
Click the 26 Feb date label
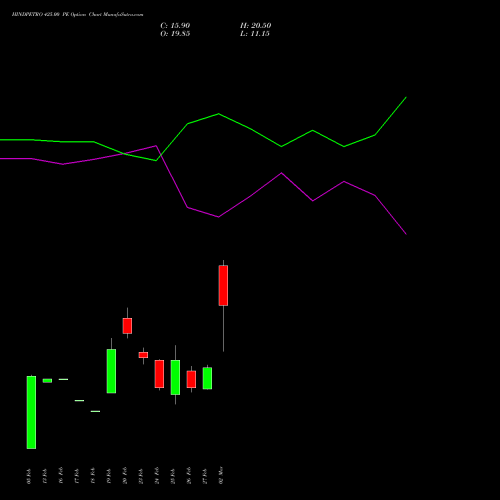click(189, 475)
